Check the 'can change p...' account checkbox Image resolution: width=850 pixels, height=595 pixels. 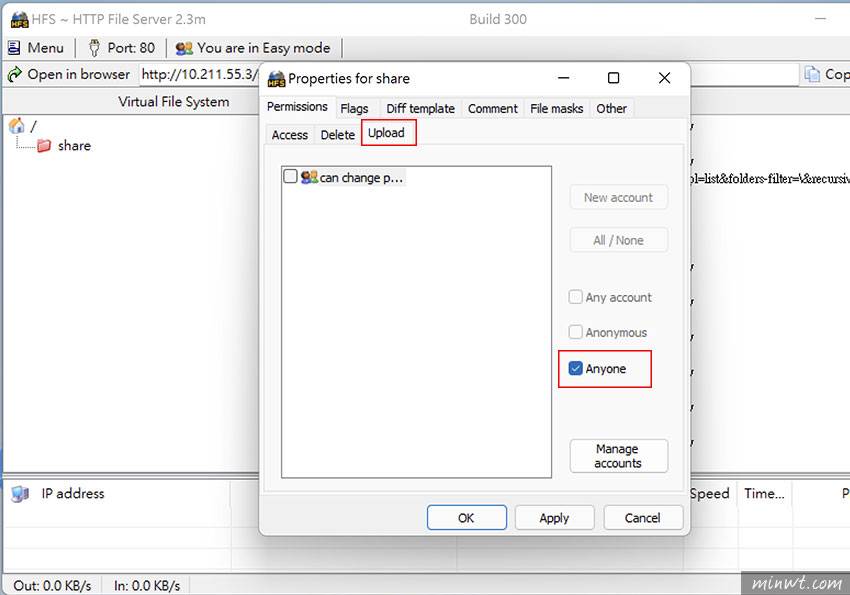click(290, 177)
